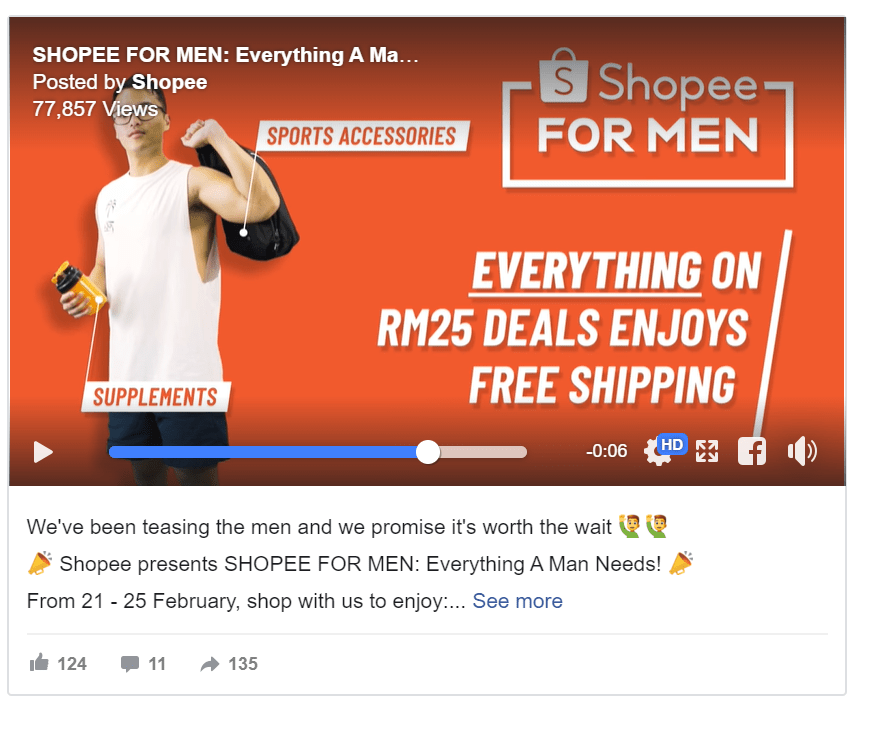Viewport: 882px width, 731px height.
Task: Click the Sports Accessories label in video
Action: click(x=362, y=136)
